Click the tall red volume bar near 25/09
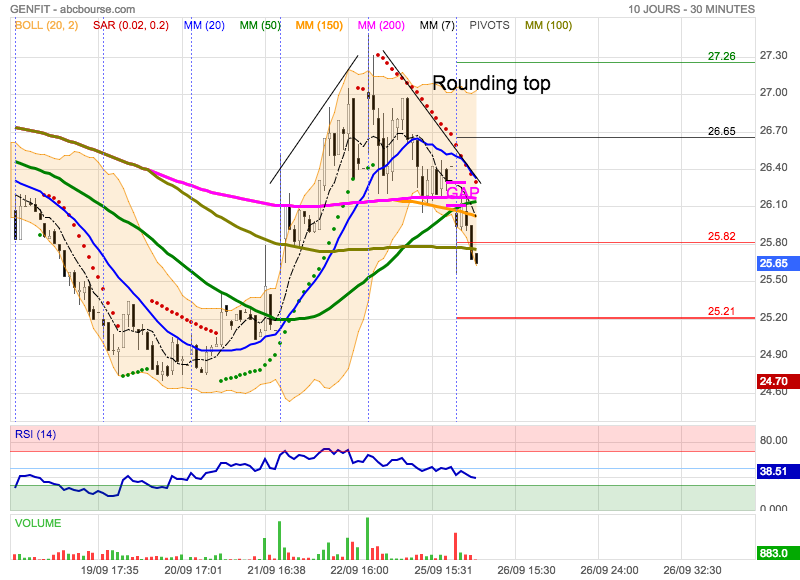Screen dimensions: 800x580 [456, 546]
